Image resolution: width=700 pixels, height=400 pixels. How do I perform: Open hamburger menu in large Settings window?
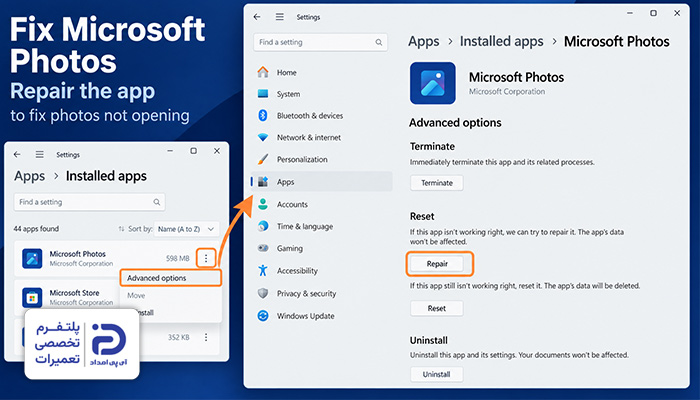click(x=279, y=17)
